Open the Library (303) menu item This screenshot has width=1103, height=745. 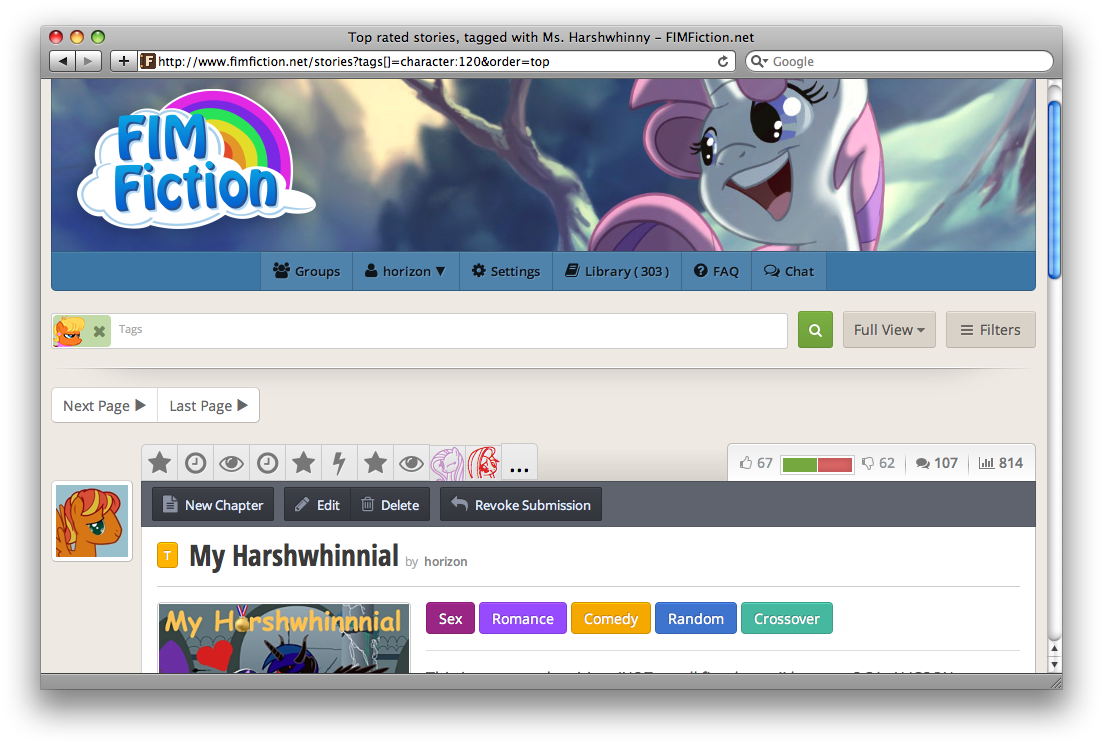(x=617, y=271)
